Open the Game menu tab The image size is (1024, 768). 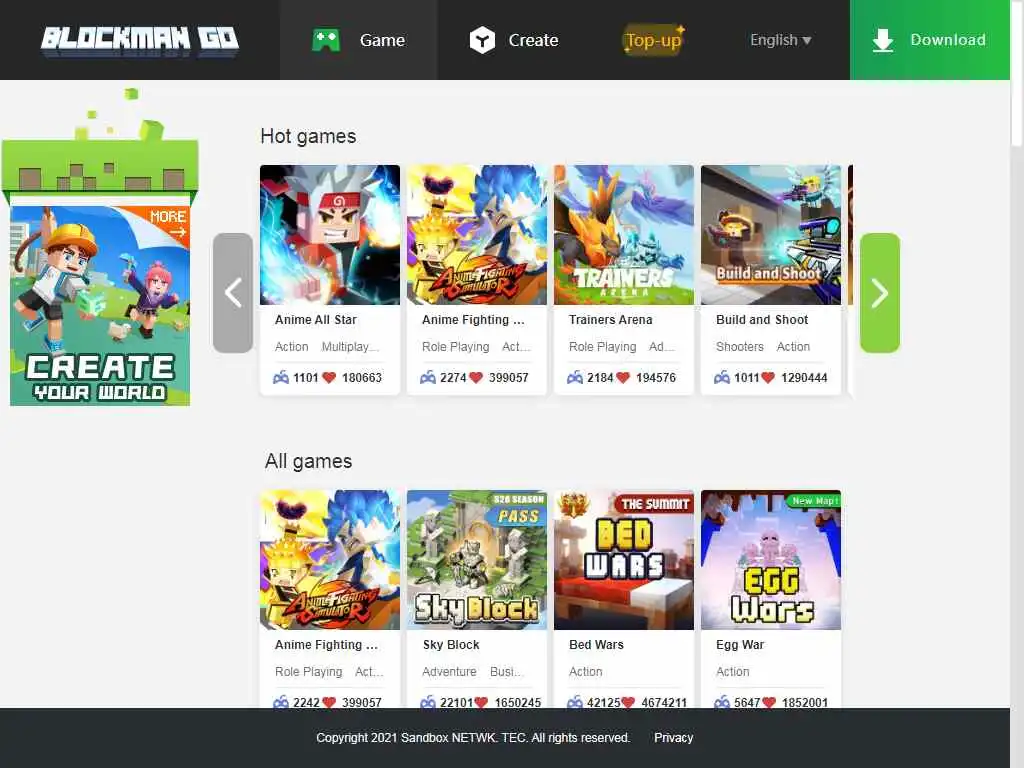tap(359, 40)
